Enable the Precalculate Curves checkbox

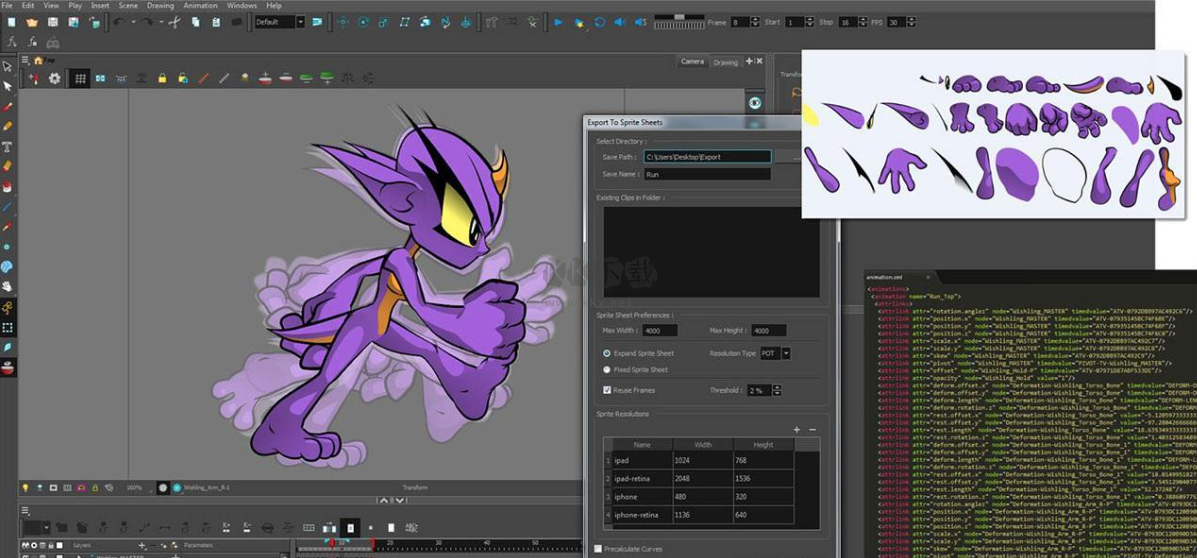click(598, 548)
